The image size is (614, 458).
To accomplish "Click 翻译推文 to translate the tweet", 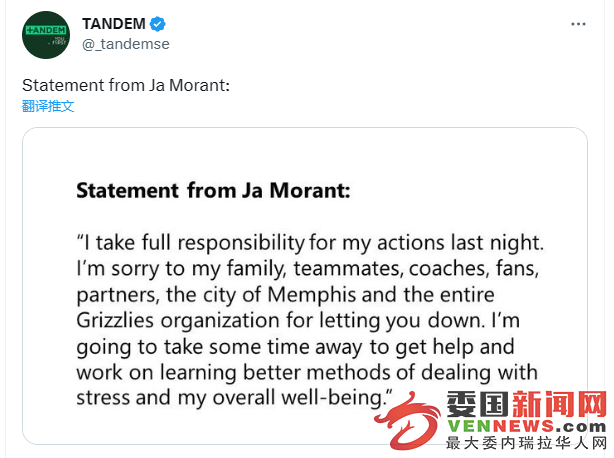I will tap(48, 106).
